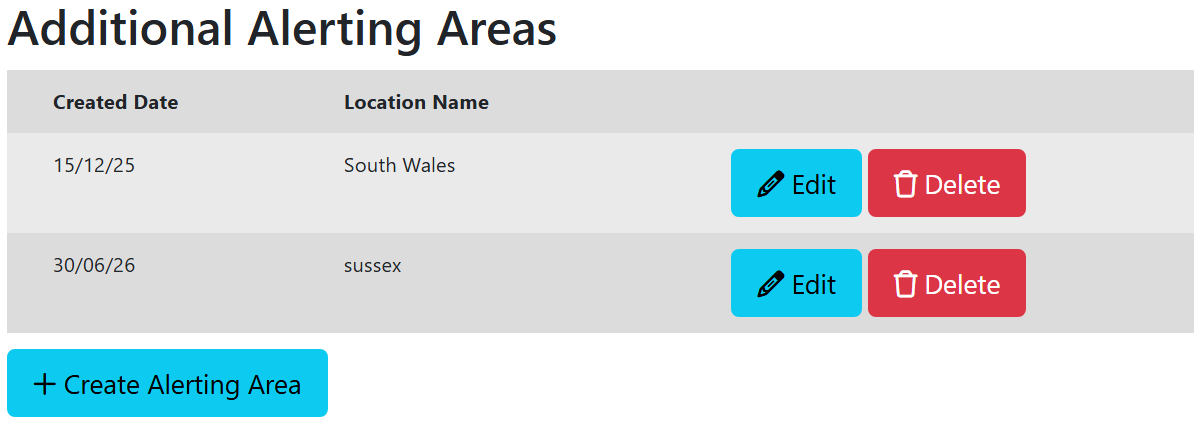Edit the South Wales alerting area

point(797,183)
